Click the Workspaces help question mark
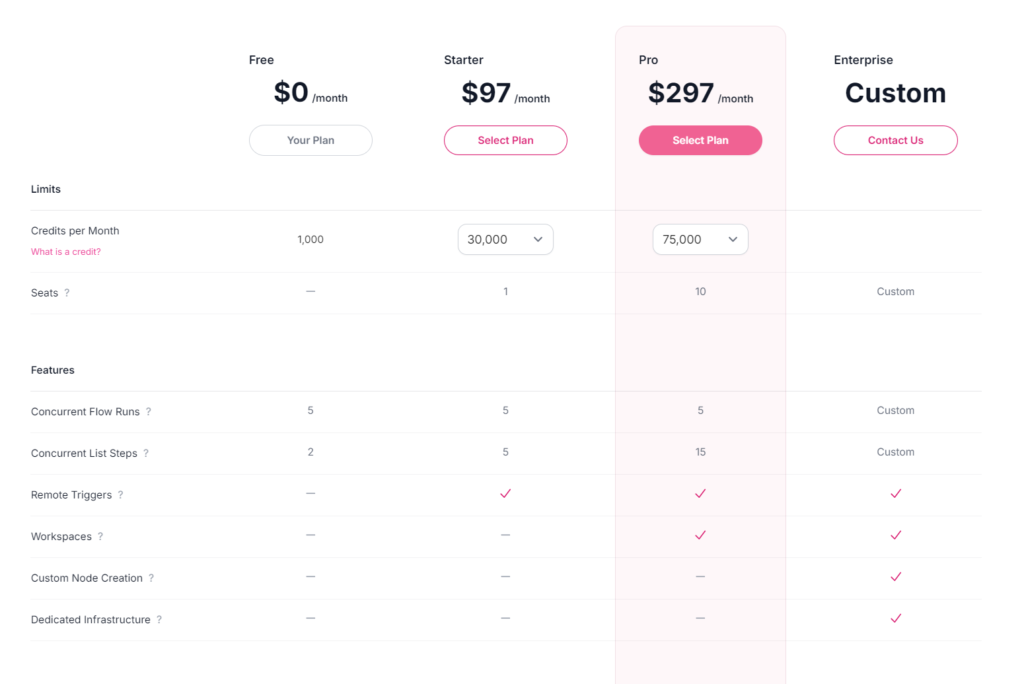This screenshot has height=684, width=1024. (100, 536)
